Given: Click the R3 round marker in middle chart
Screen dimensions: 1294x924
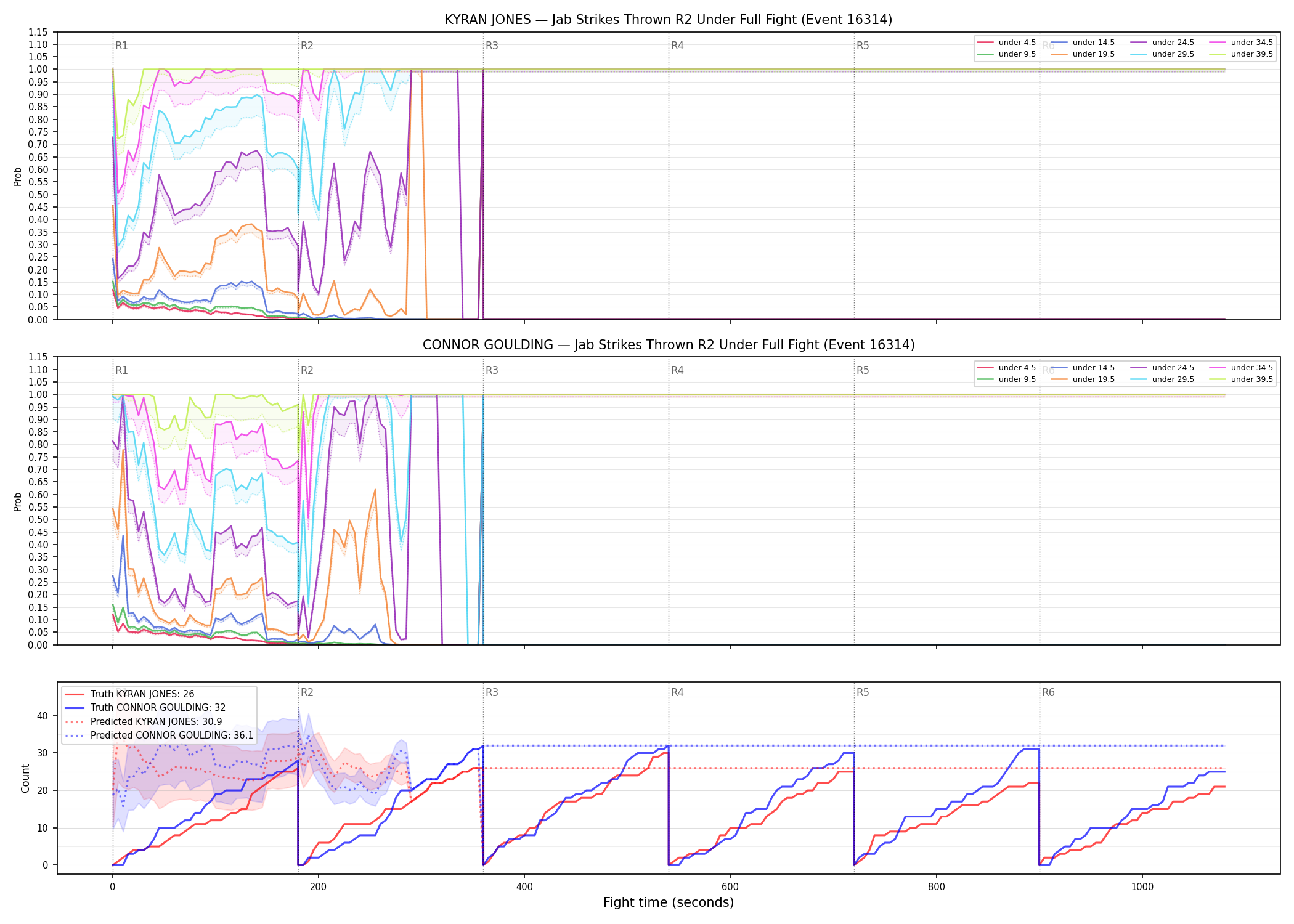Looking at the screenshot, I should (x=492, y=370).
